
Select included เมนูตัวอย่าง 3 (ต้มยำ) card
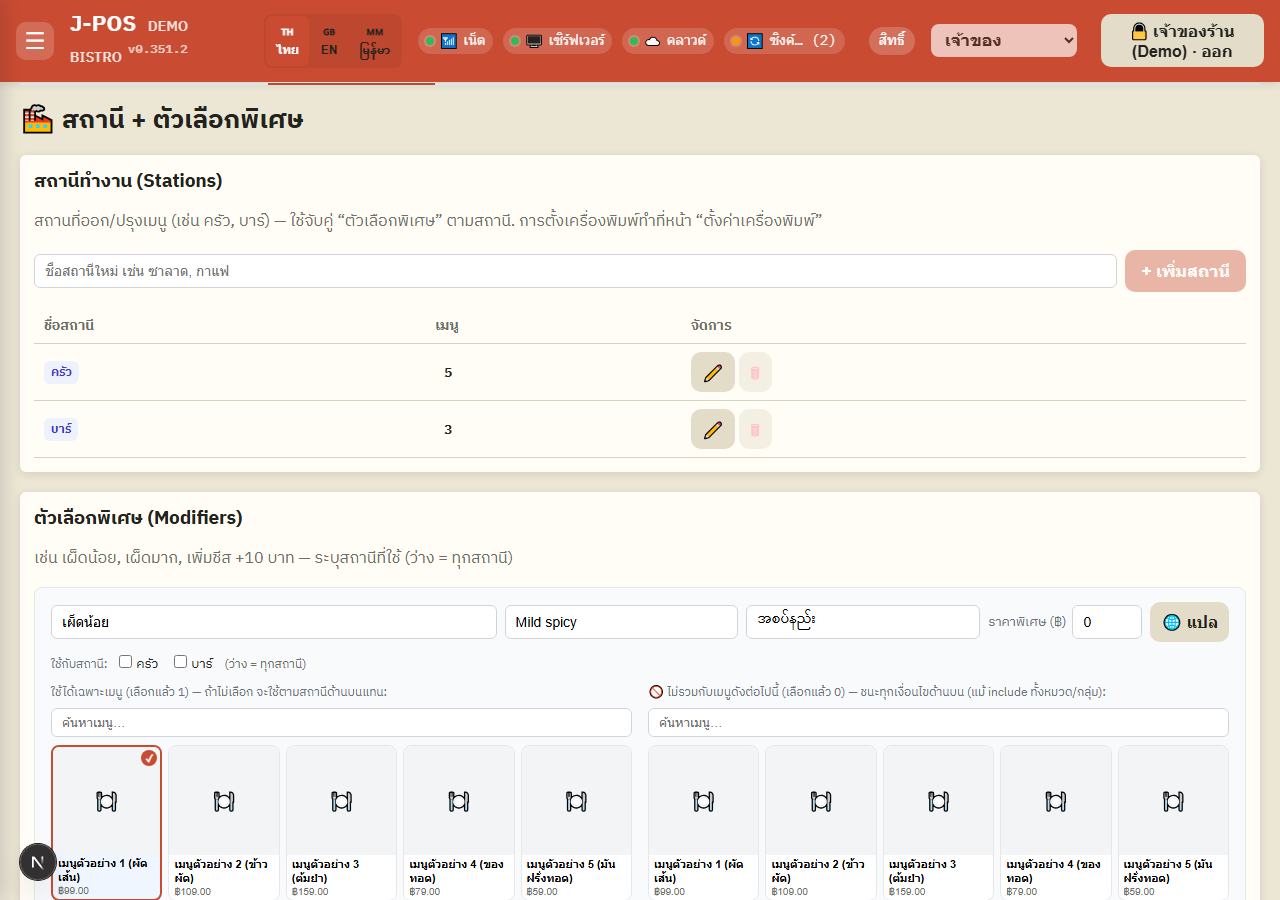click(341, 822)
